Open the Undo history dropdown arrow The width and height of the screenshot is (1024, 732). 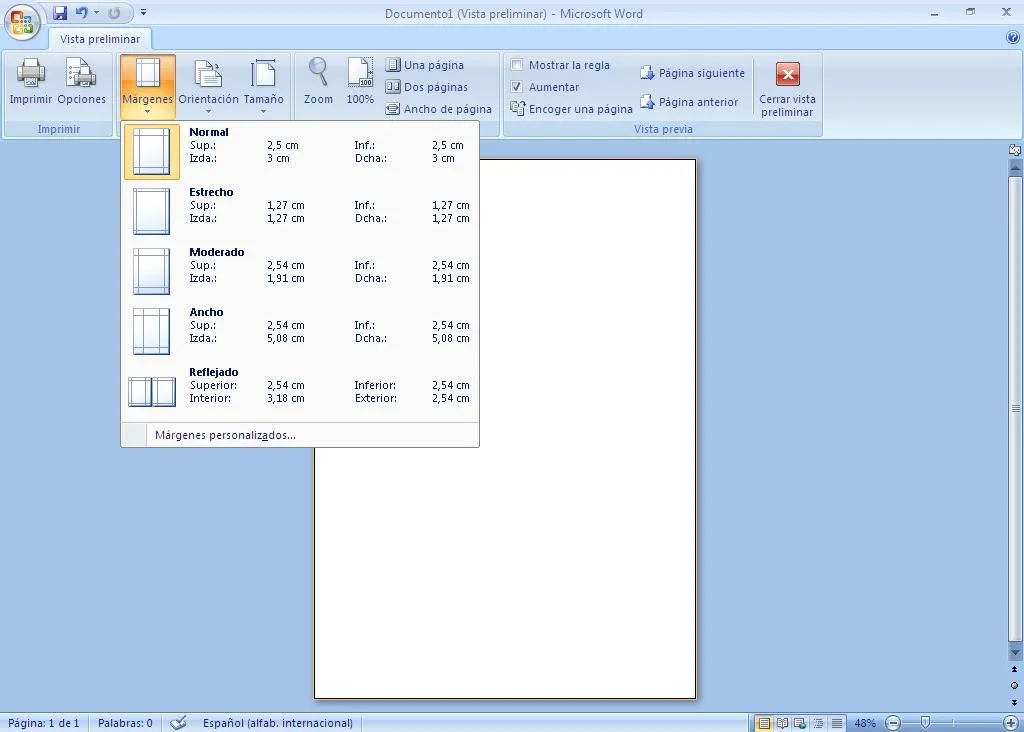coord(96,12)
